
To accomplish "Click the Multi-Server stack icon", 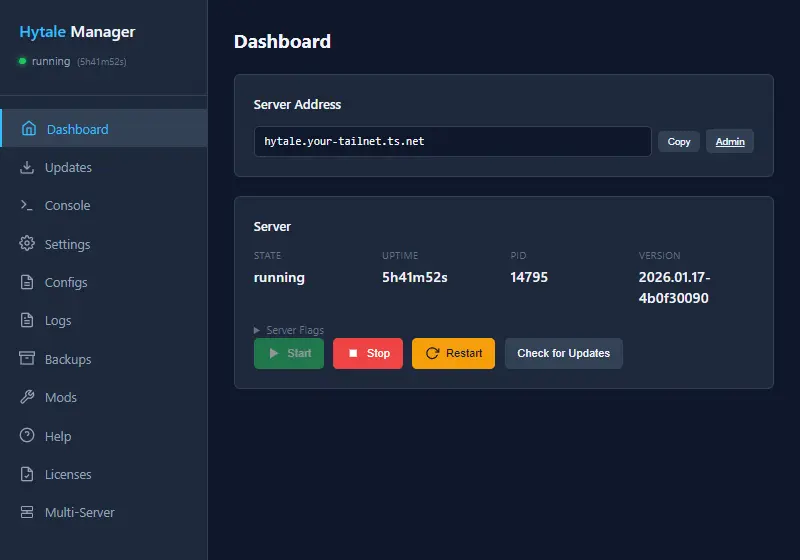I will [27, 512].
